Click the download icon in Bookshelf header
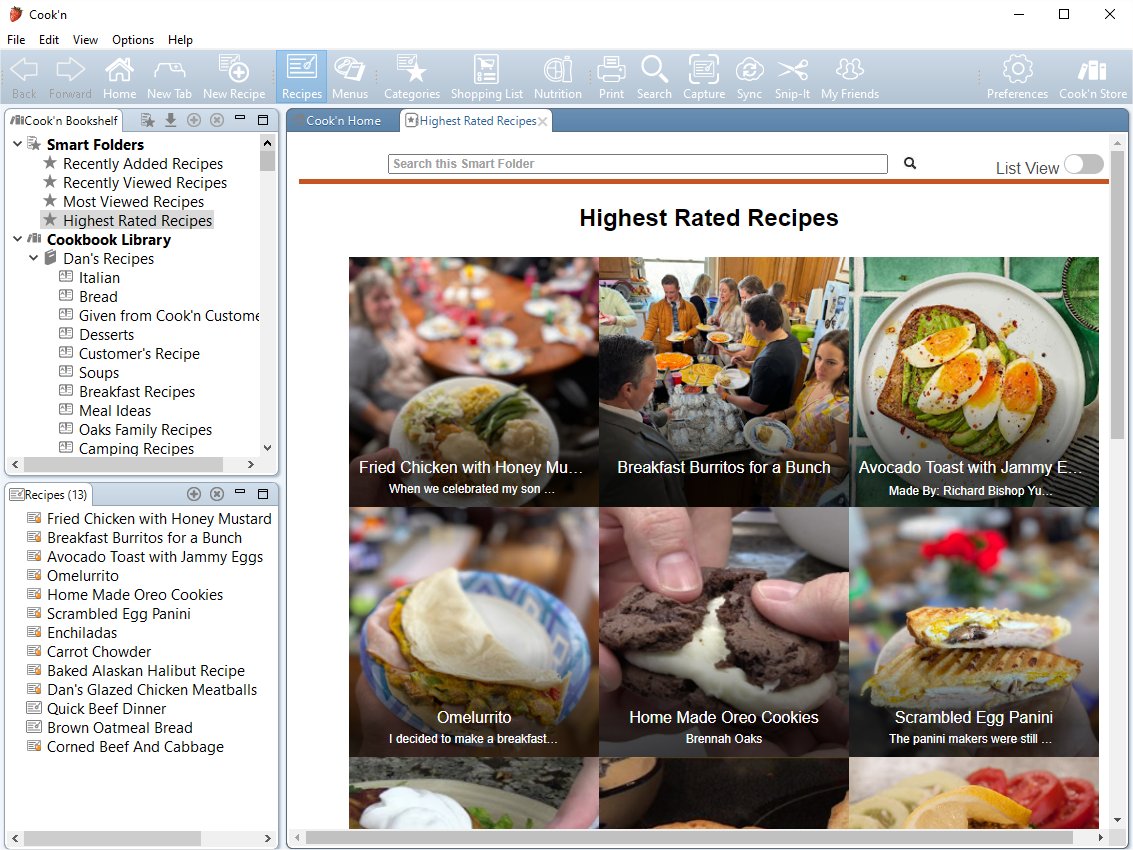This screenshot has height=850, width=1133. pos(171,120)
